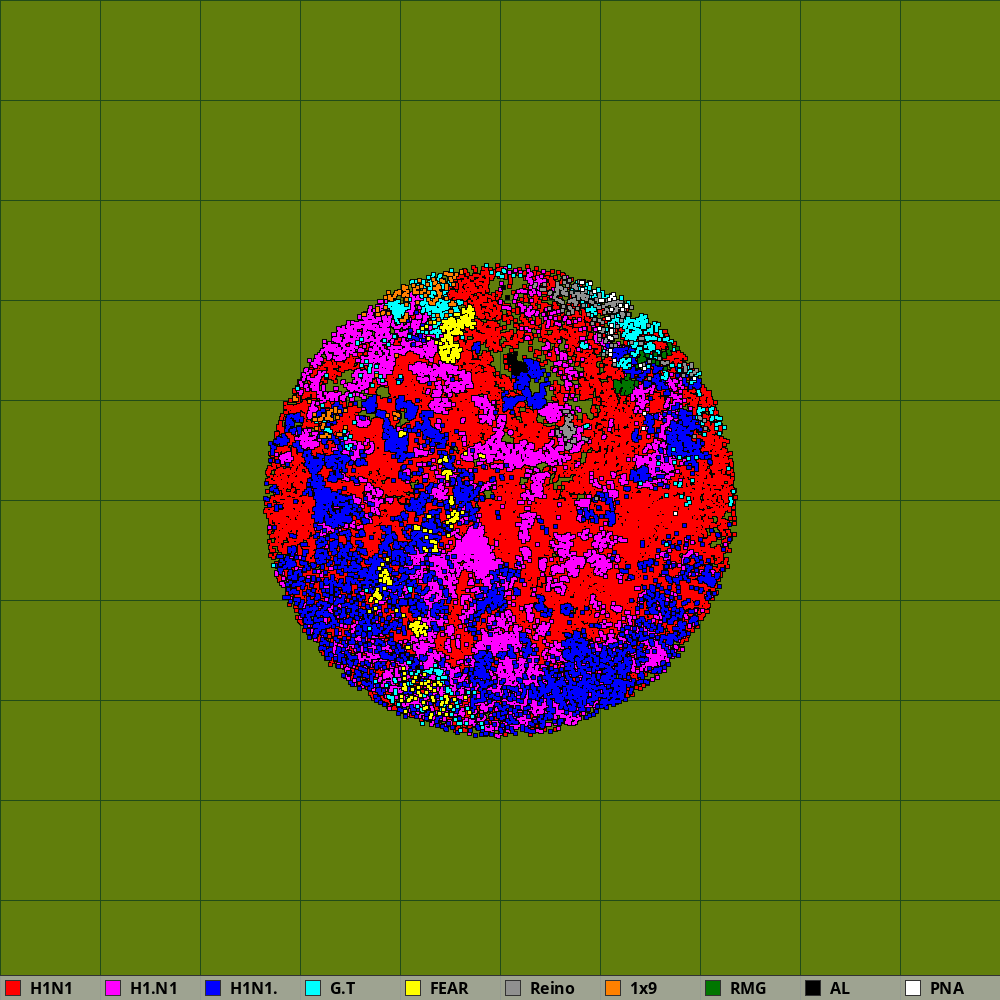Select the 'RMG' legend label
This screenshot has width=1000, height=1000.
click(x=748, y=988)
